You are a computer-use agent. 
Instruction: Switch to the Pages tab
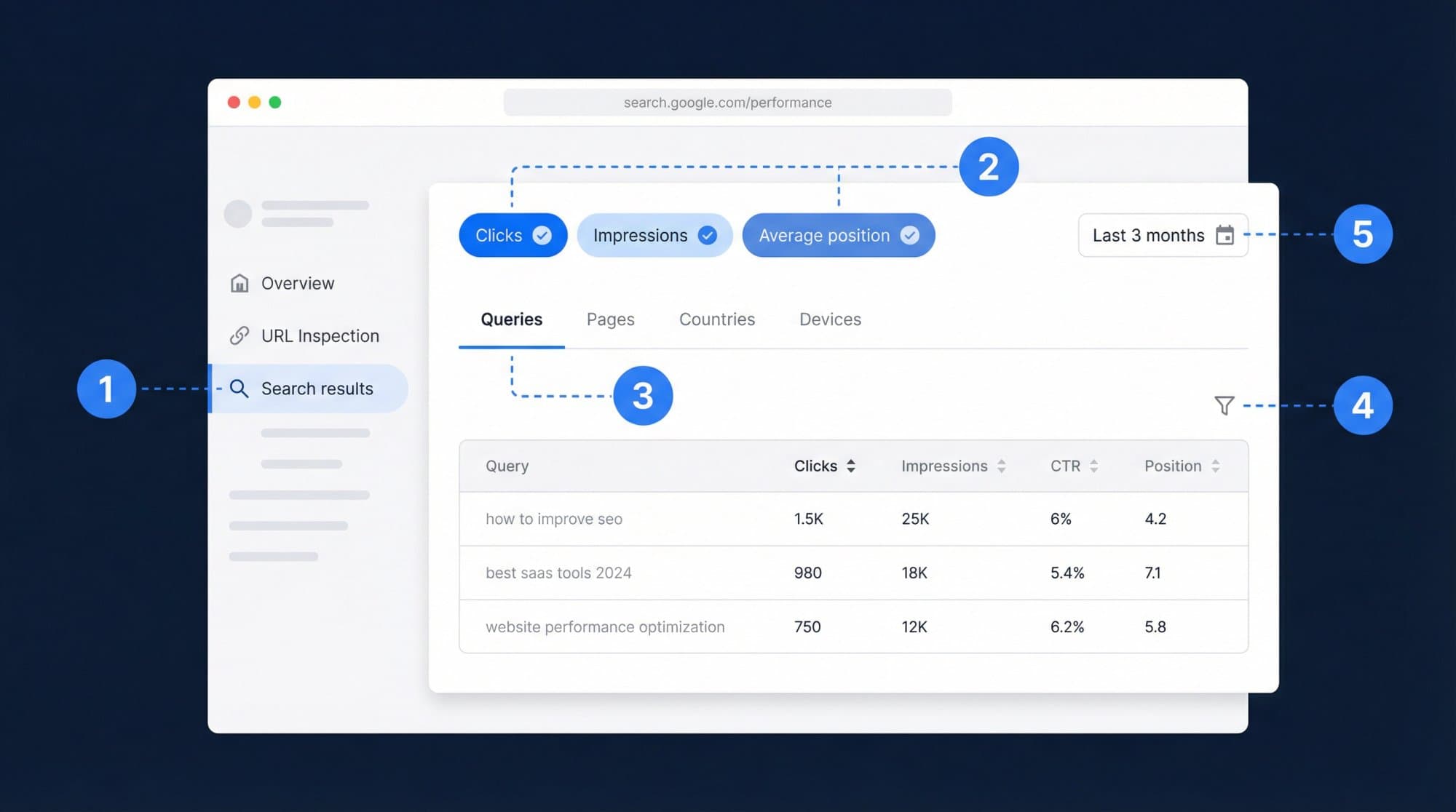610,319
